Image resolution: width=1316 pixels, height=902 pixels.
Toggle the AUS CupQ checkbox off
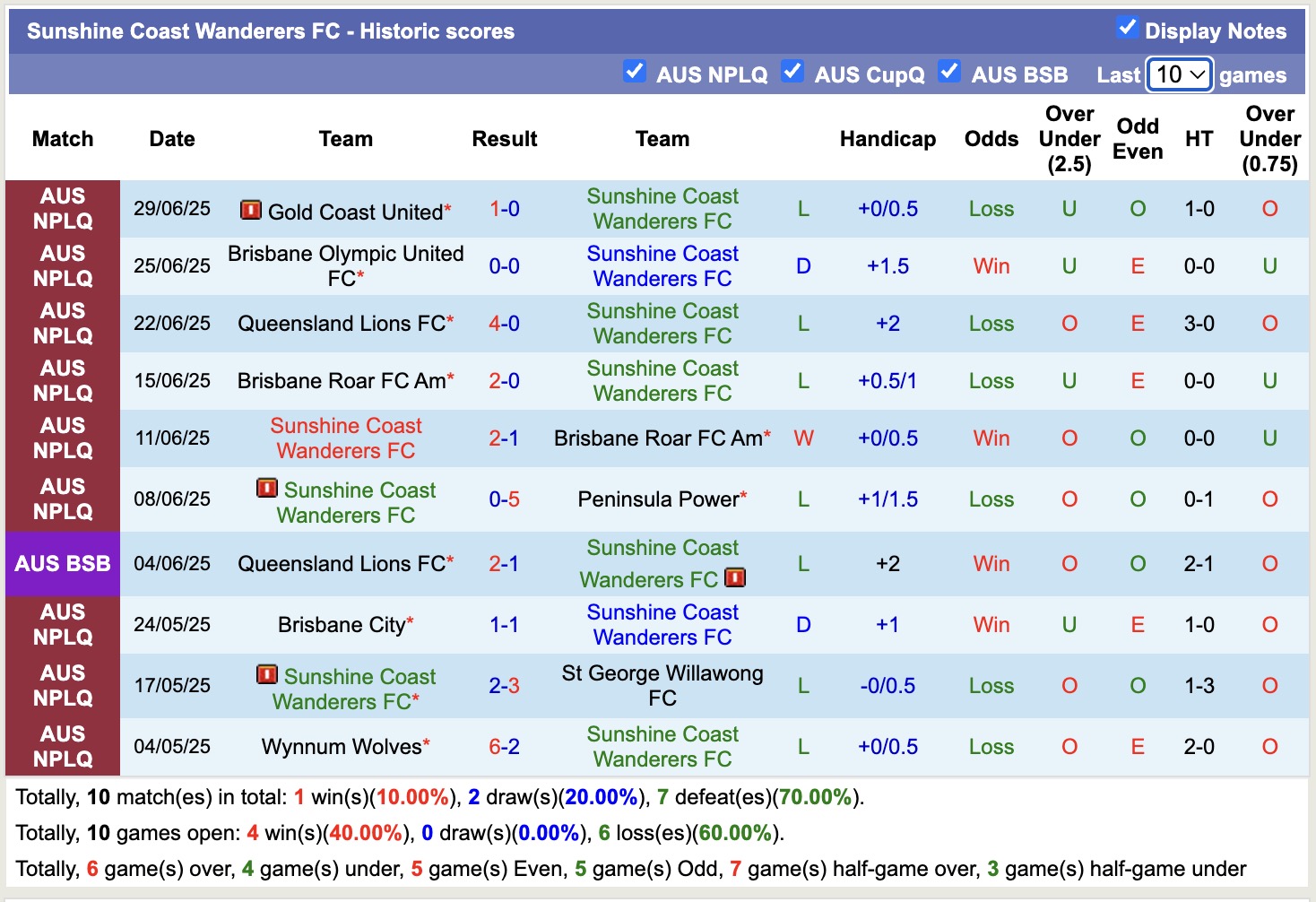pyautogui.click(x=792, y=70)
